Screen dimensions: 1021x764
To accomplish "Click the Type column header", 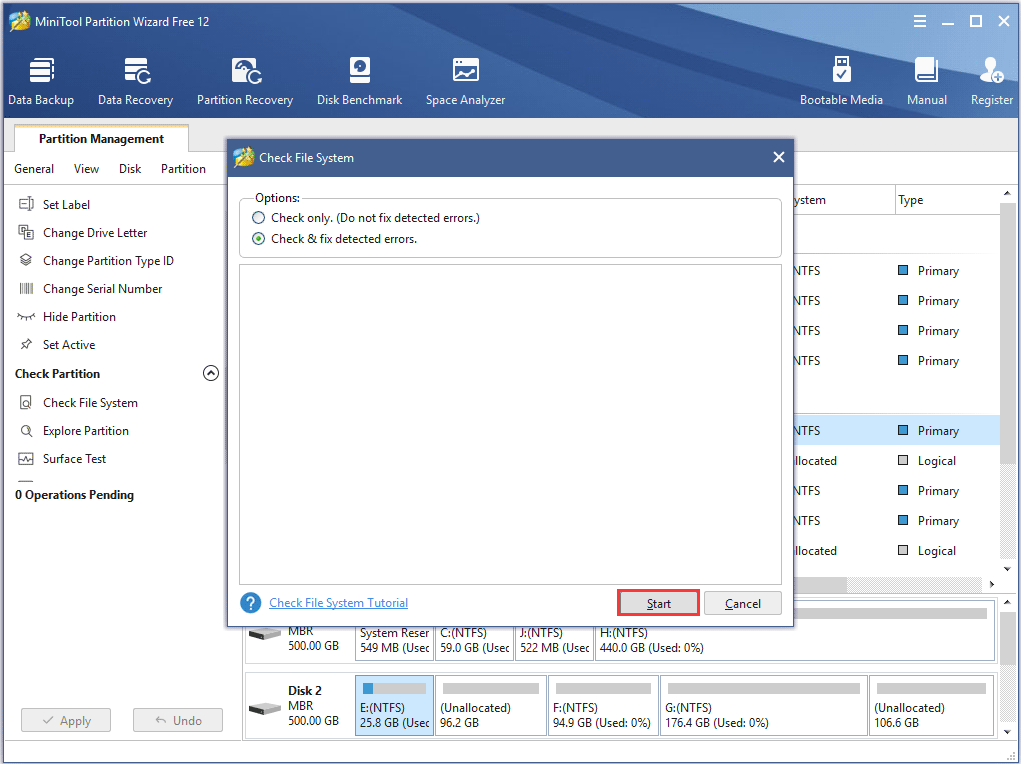I will tap(947, 200).
